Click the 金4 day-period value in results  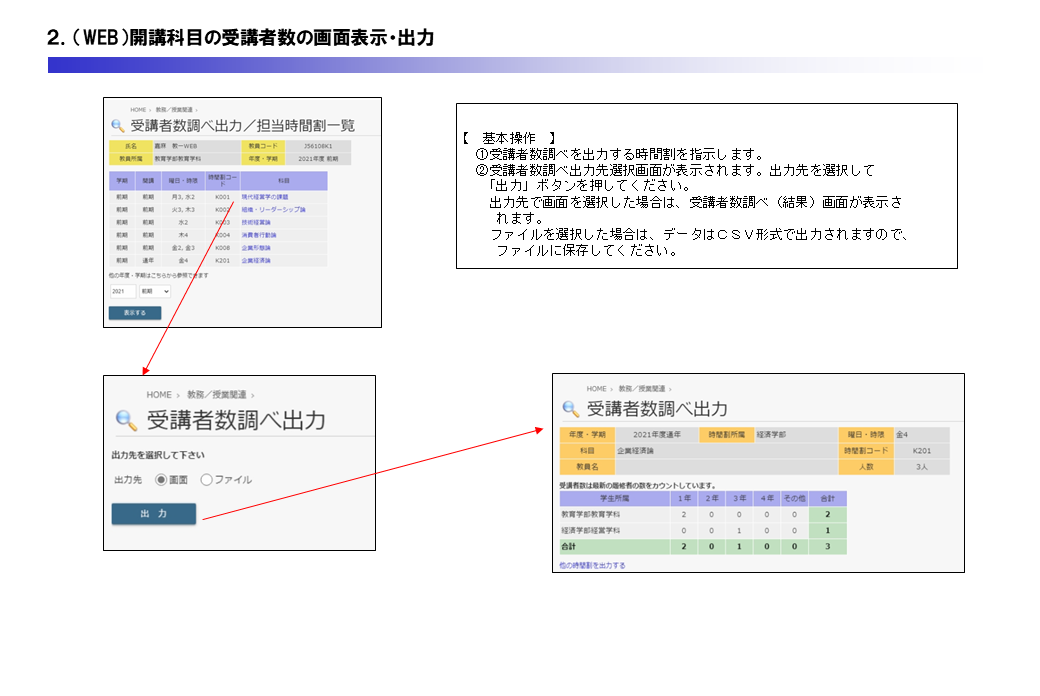point(922,435)
